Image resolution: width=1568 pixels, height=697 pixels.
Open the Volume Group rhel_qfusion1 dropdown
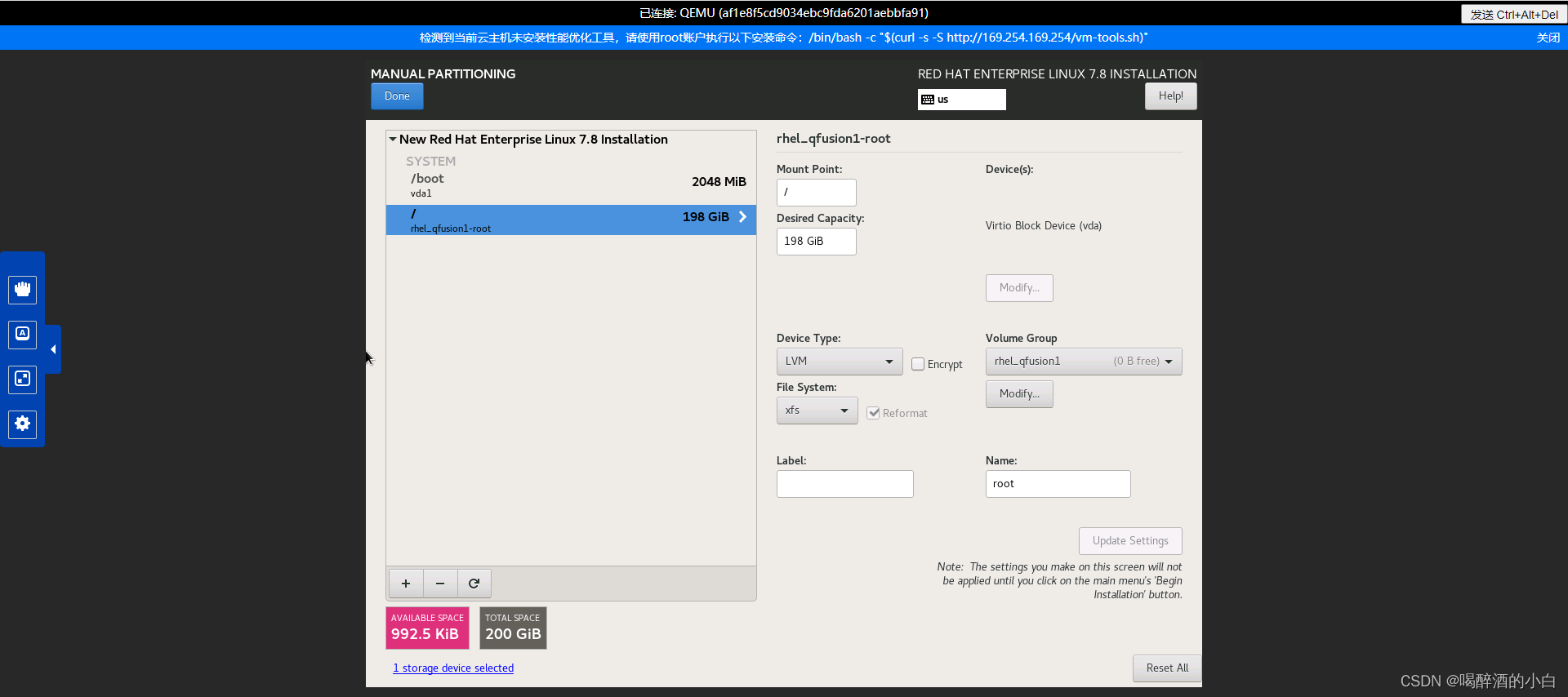coord(1084,362)
